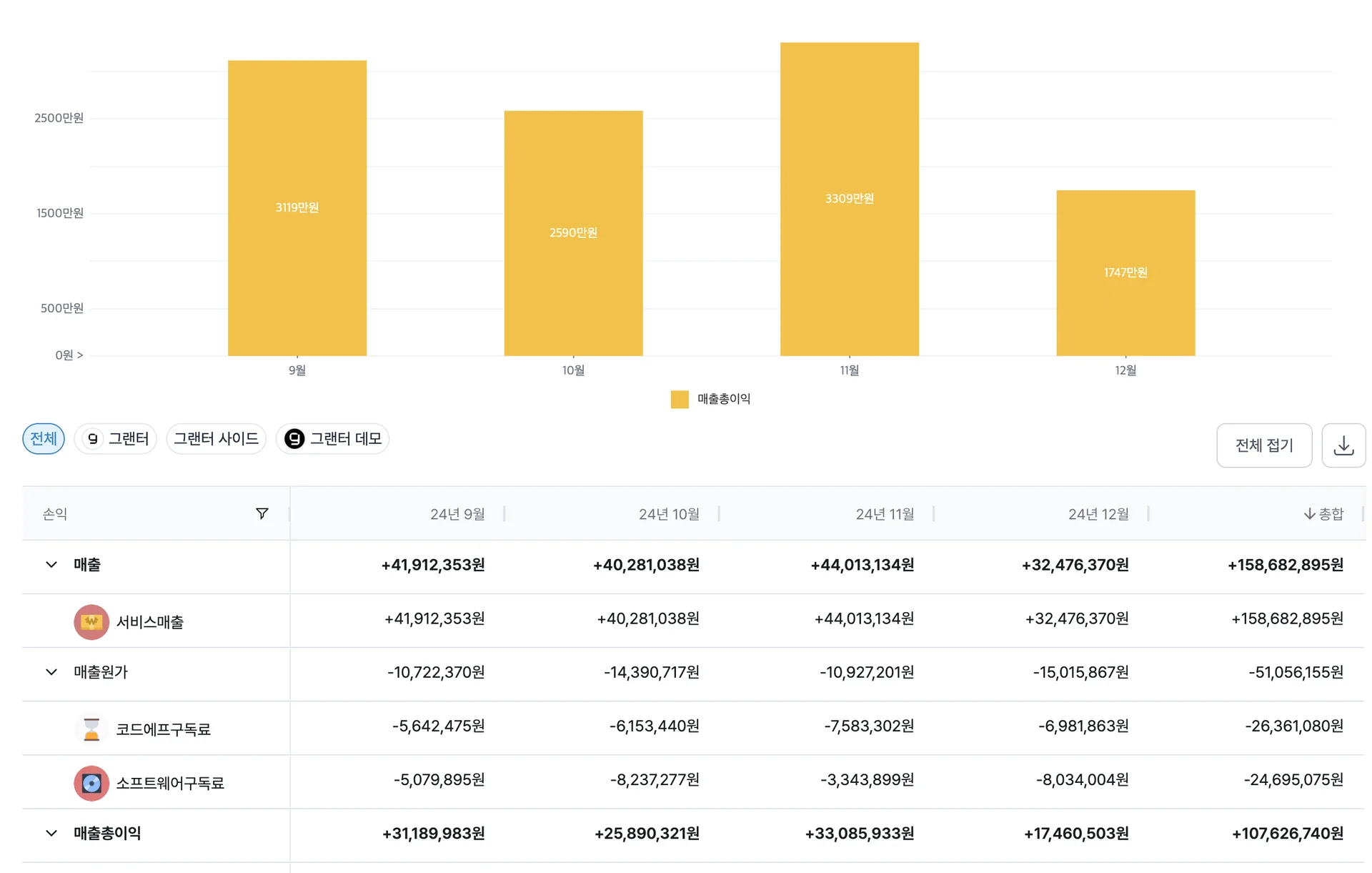Click the download icon button
This screenshot has height=873, width=1372.
(1343, 445)
